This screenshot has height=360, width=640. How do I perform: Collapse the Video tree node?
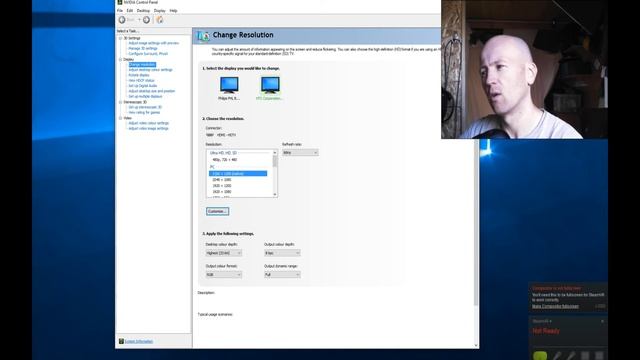click(120, 118)
